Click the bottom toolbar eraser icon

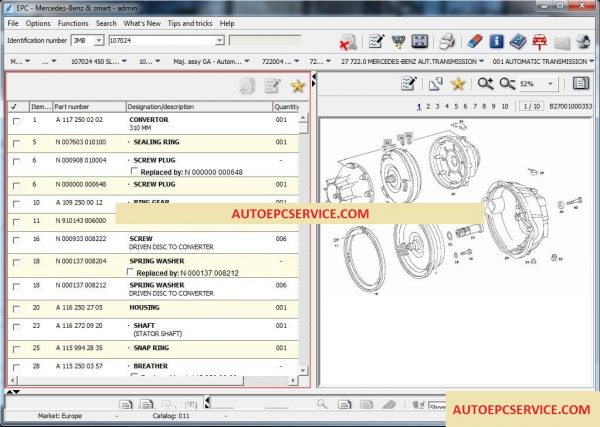(389, 404)
